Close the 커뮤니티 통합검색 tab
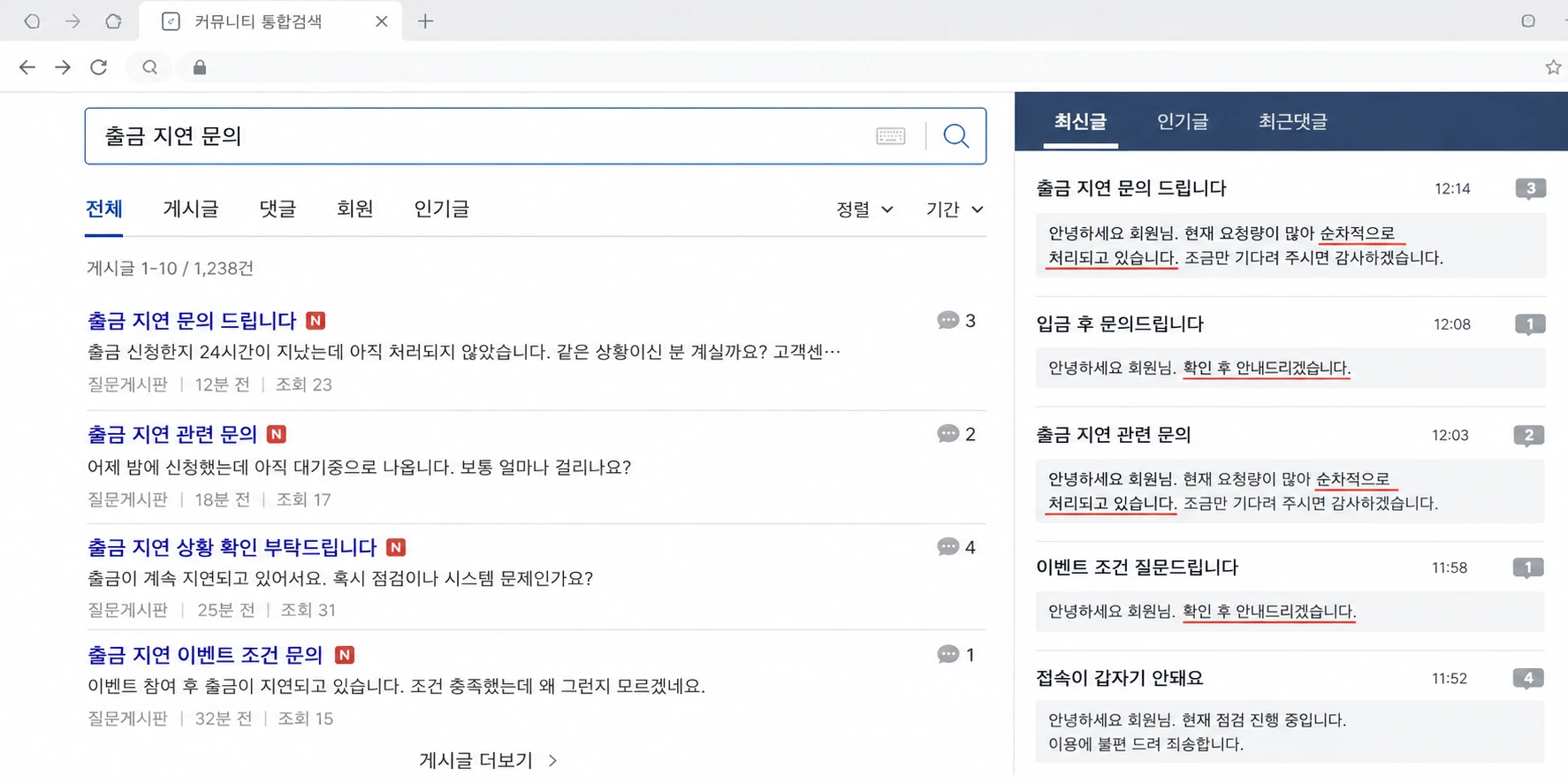Viewport: 1568px width, 784px height. point(382,21)
